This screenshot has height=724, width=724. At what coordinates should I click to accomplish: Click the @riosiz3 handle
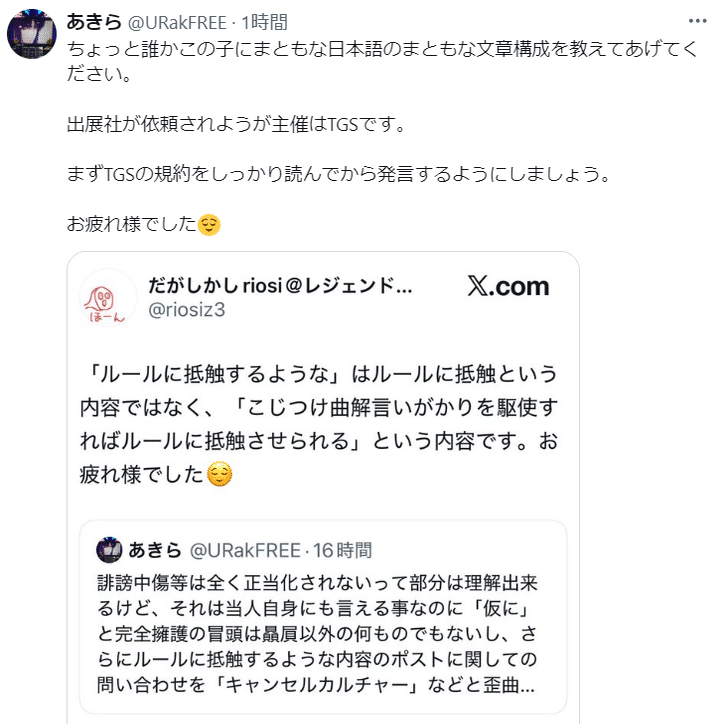[x=187, y=310]
